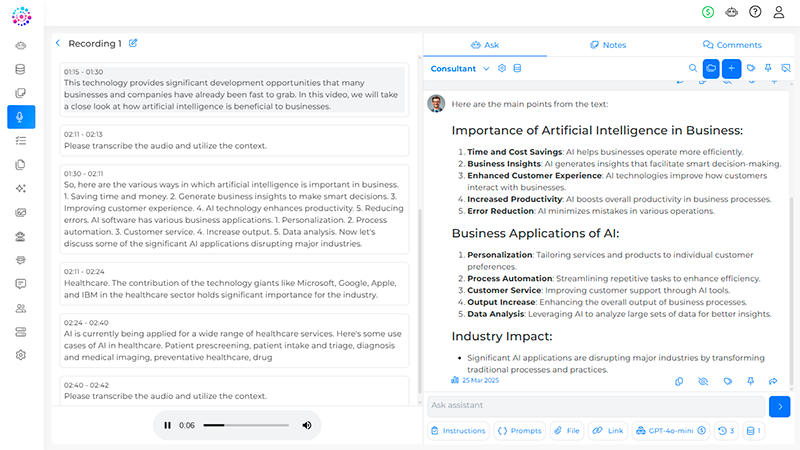Image resolution: width=800 pixels, height=450 pixels.
Task: Click the Ask assistant input field
Action: (596, 406)
